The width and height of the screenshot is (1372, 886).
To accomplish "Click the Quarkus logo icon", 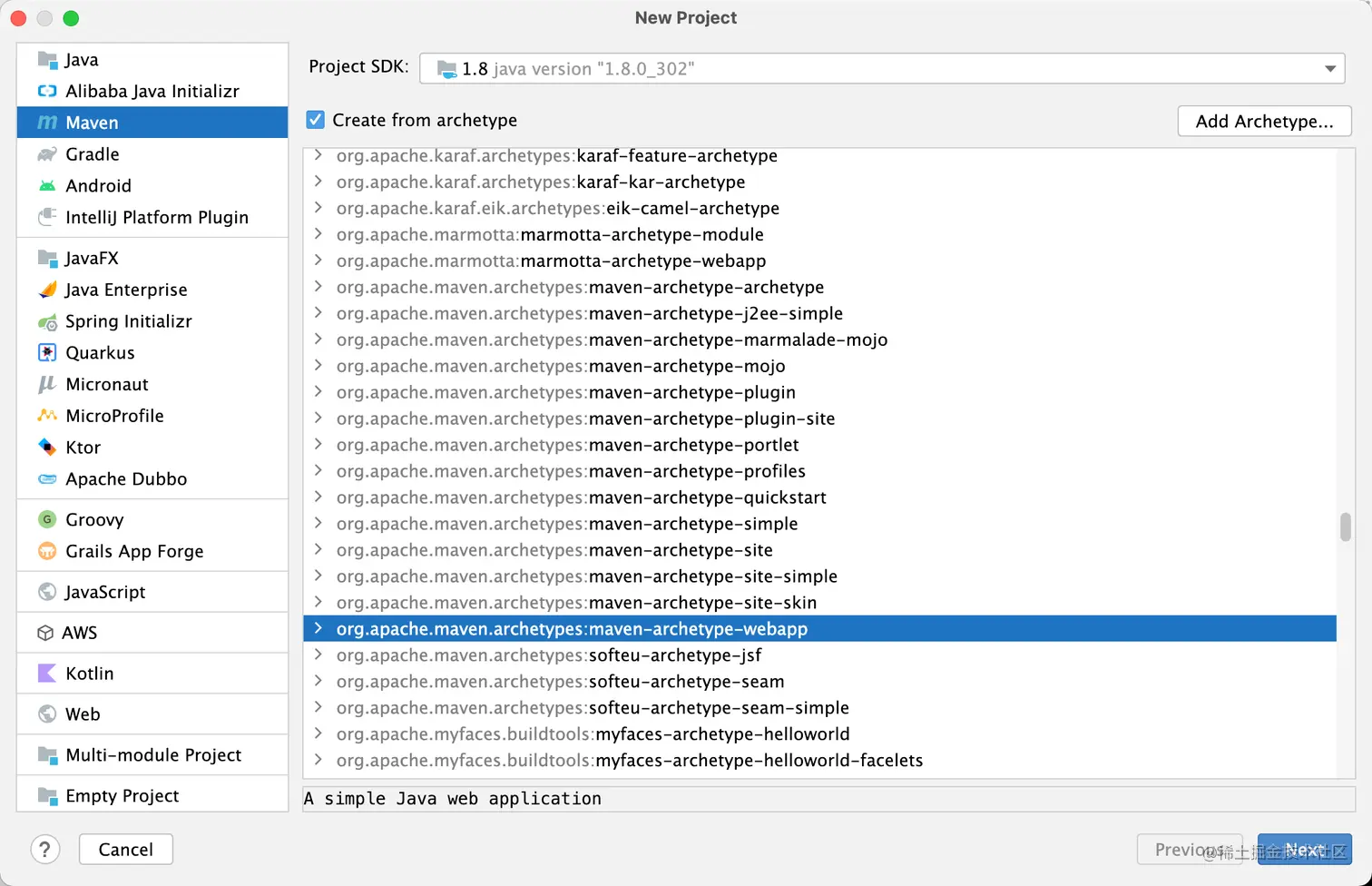I will [x=47, y=353].
